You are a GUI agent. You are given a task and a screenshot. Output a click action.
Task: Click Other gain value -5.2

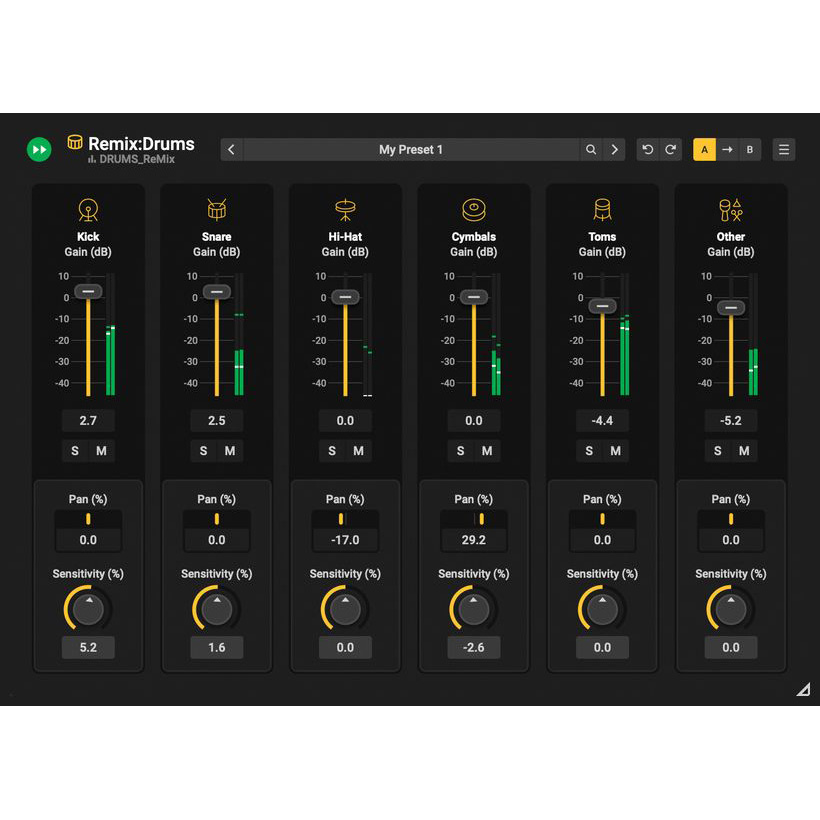pyautogui.click(x=731, y=420)
